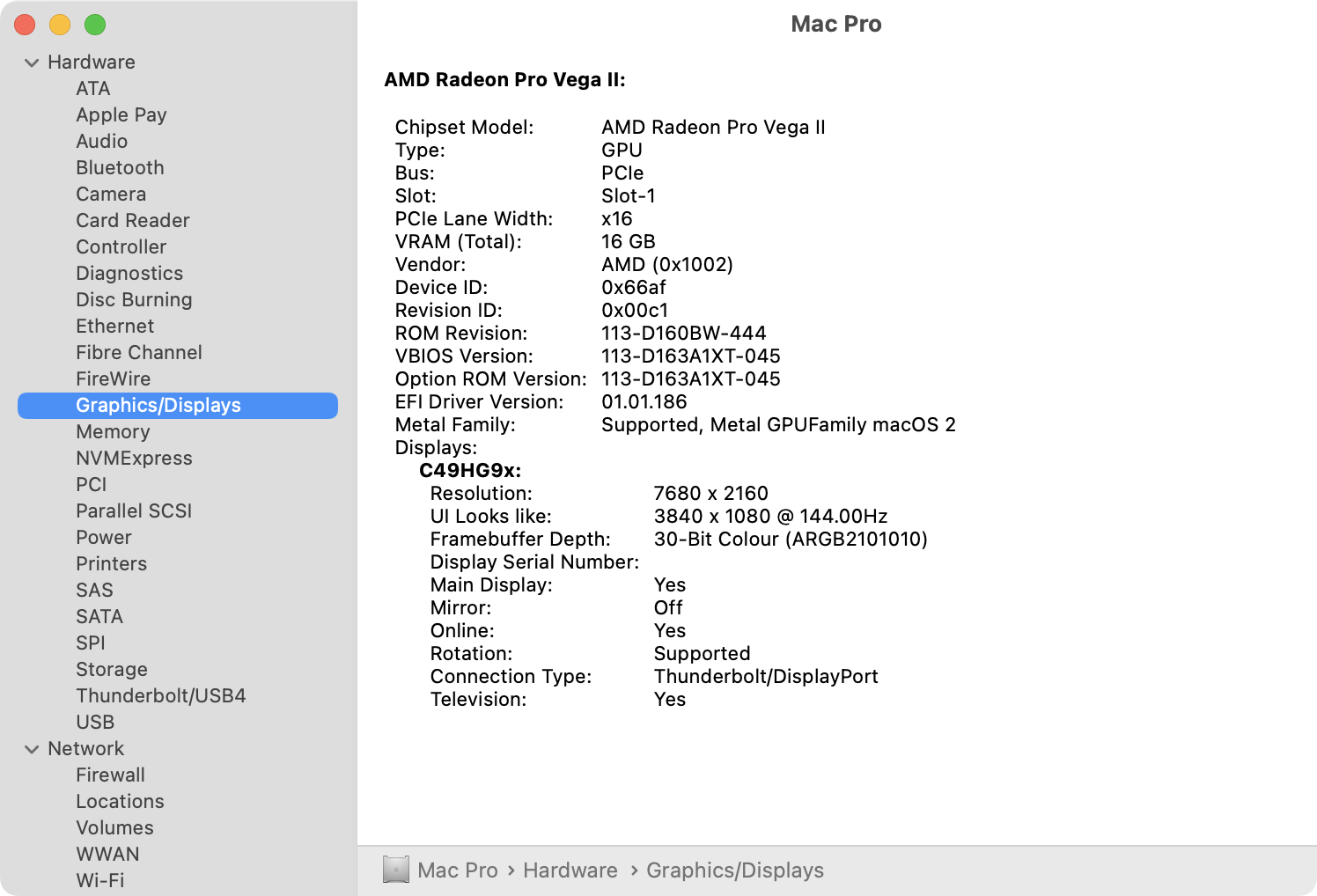
Task: Click the 30-Bit Colour framebuffer value
Action: pyautogui.click(x=791, y=540)
